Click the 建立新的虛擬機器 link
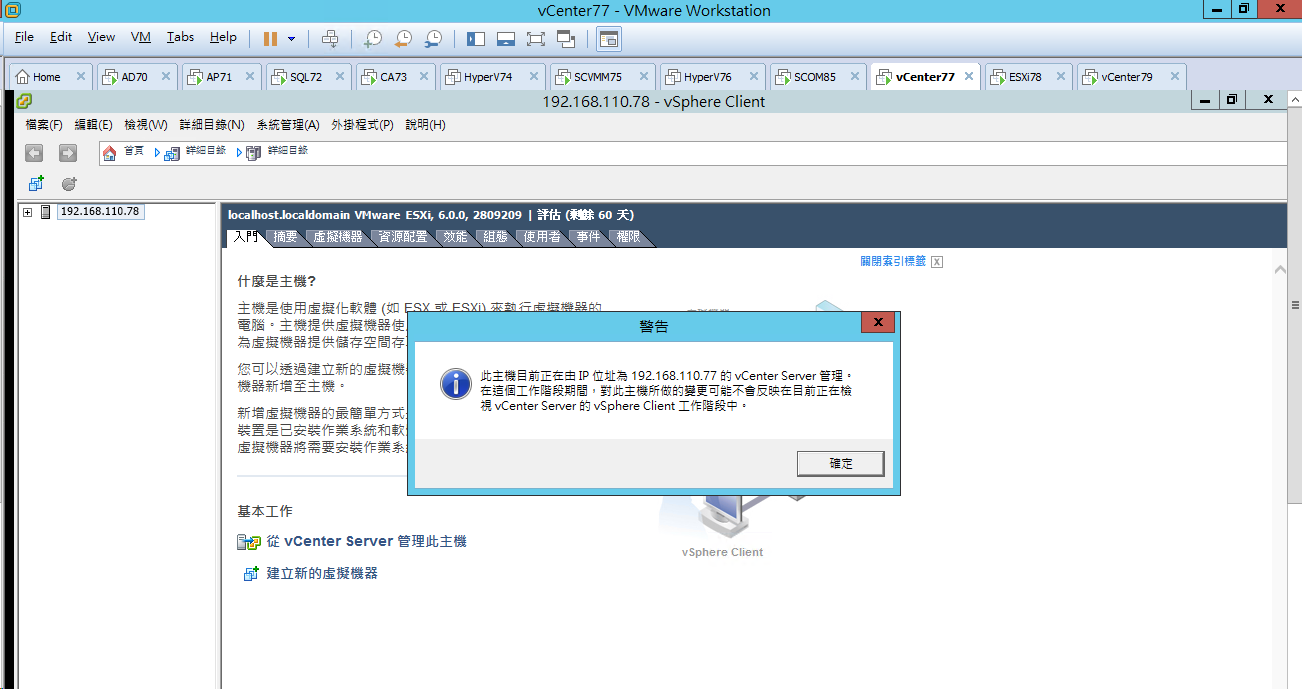The height and width of the screenshot is (689, 1302). (x=322, y=573)
